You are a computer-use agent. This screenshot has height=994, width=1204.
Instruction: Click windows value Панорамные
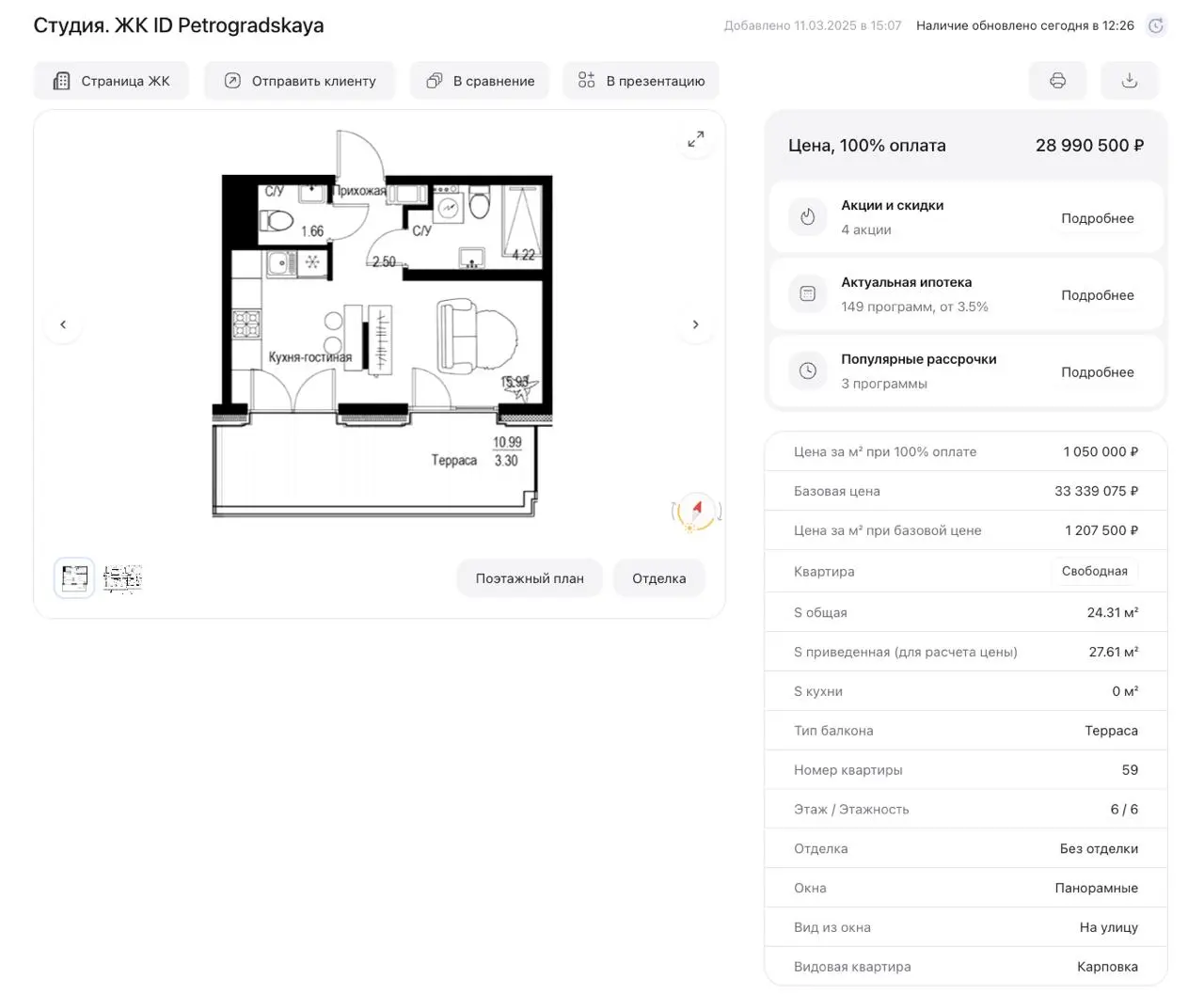[1096, 889]
